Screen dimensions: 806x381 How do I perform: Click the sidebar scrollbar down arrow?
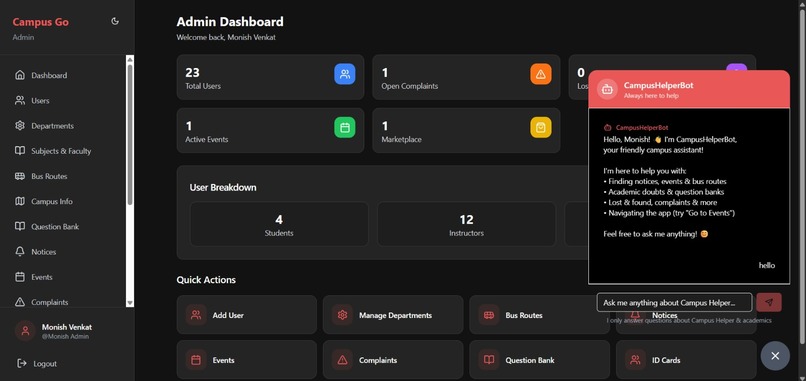(x=130, y=303)
